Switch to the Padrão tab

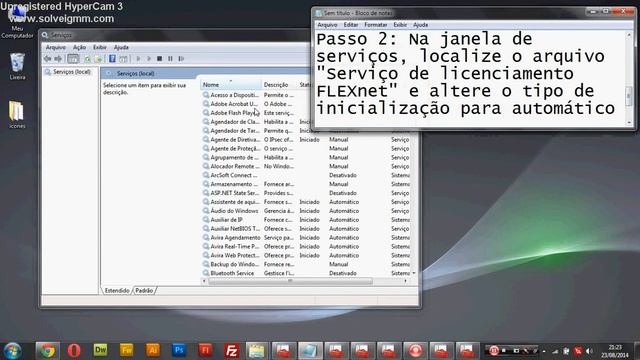coord(144,291)
